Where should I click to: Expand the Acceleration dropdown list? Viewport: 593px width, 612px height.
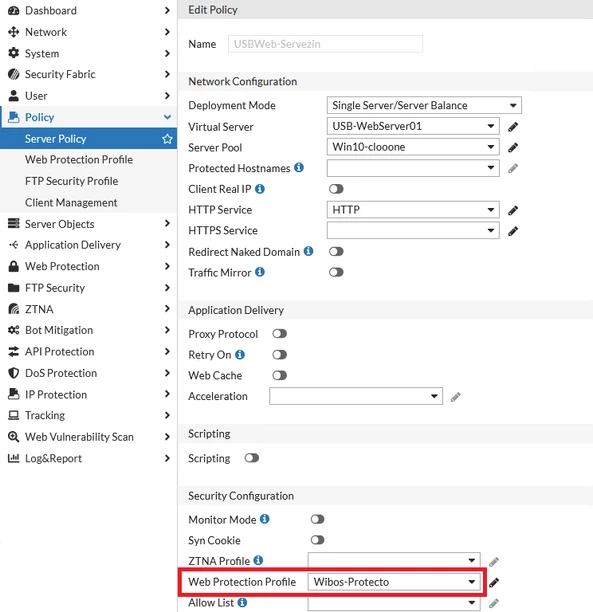coord(356,396)
